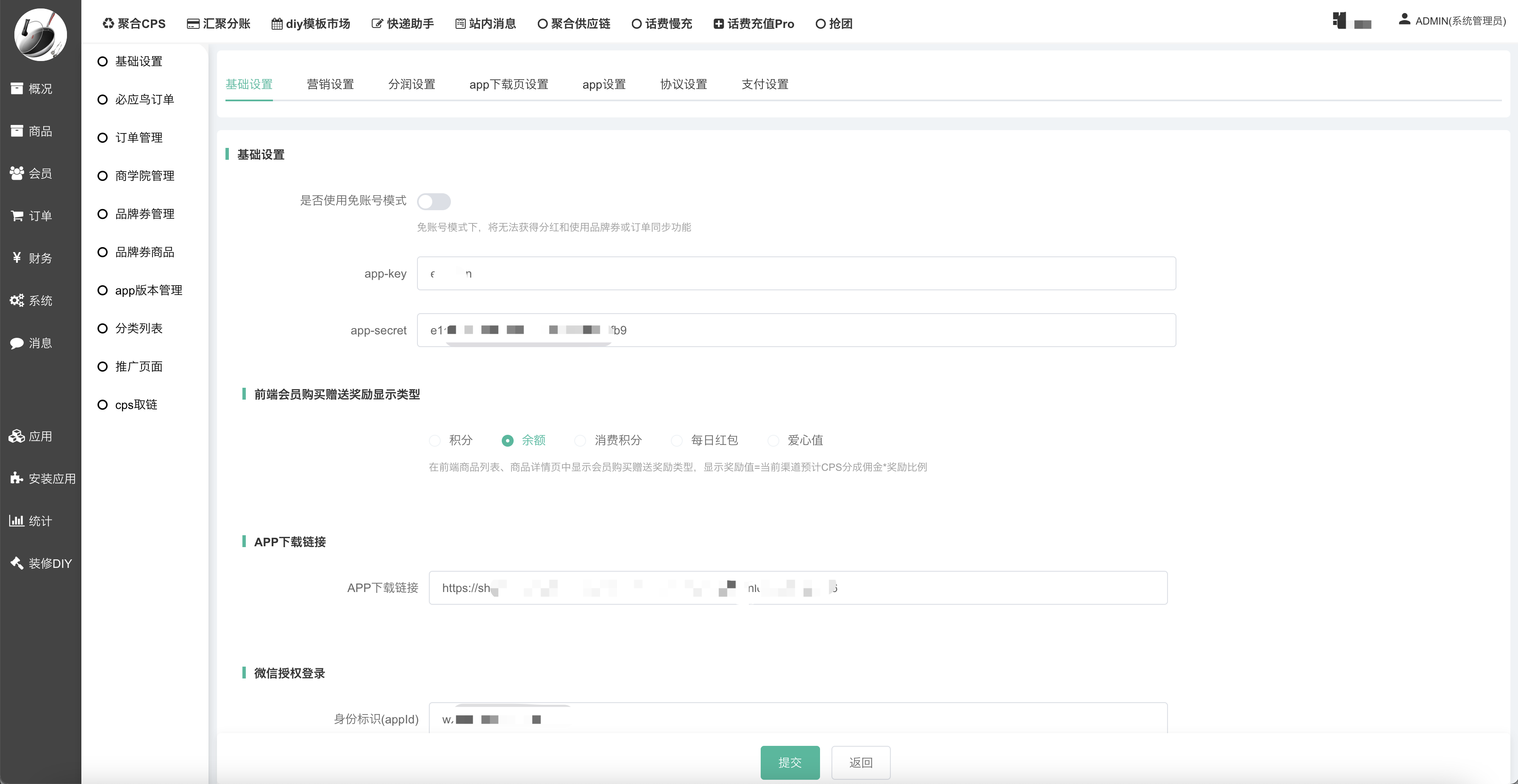
Task: Click the ADMIN user profile icon
Action: (1404, 19)
